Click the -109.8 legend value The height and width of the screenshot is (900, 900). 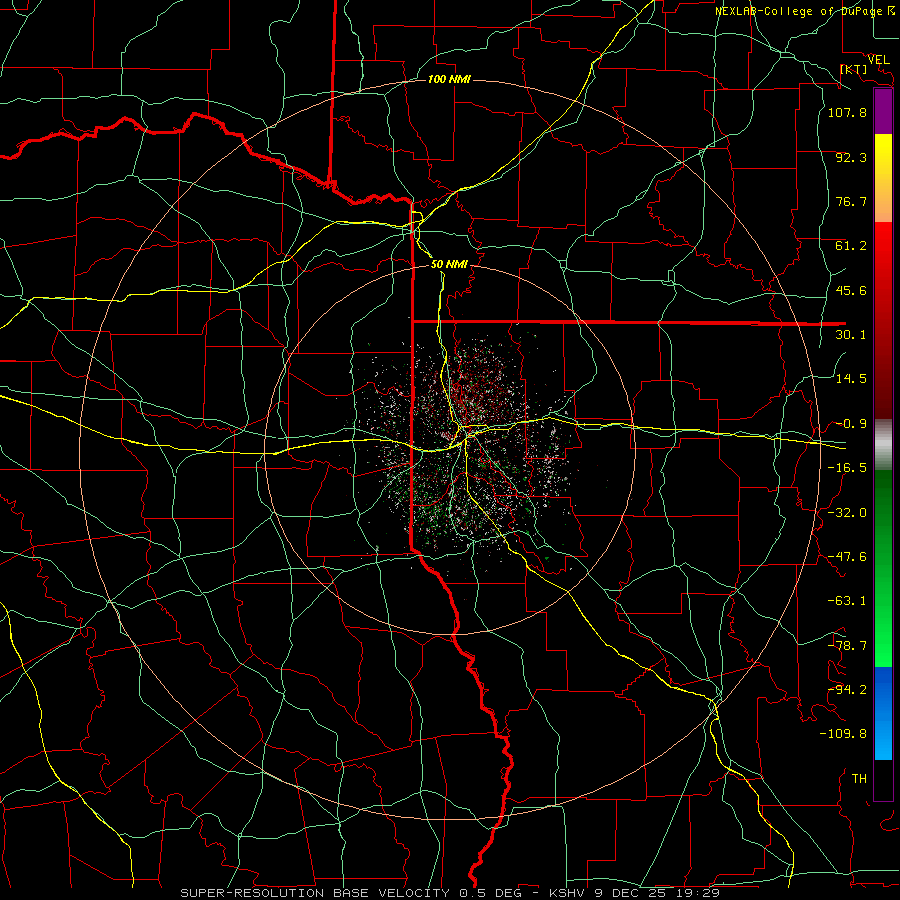point(843,734)
